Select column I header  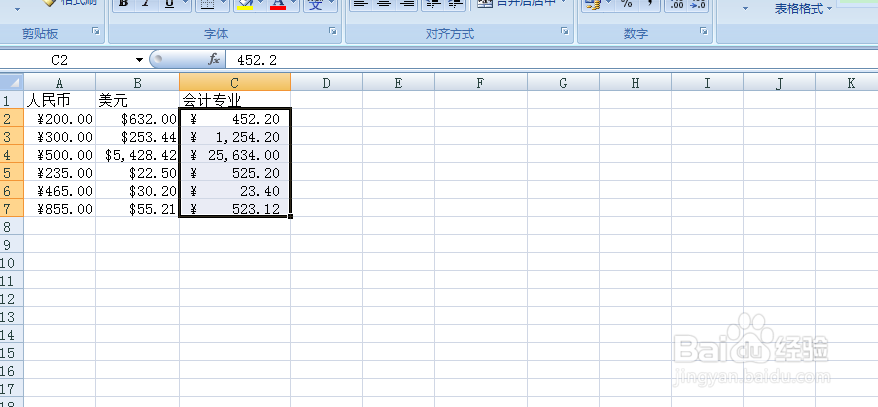coord(707,83)
